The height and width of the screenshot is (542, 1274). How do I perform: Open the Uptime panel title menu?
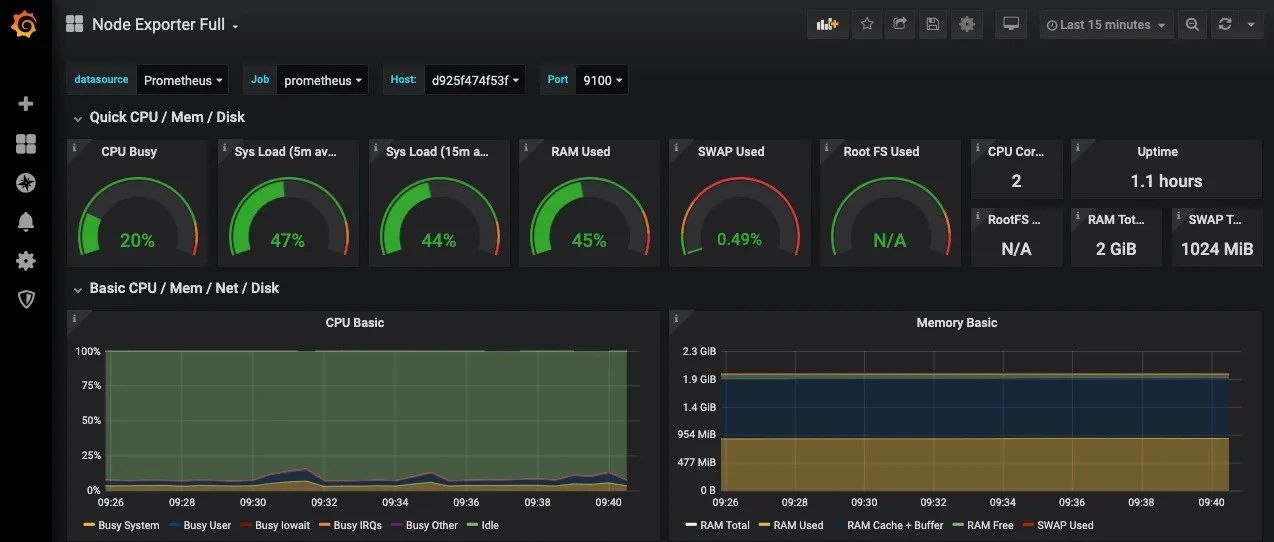pyautogui.click(x=1157, y=152)
